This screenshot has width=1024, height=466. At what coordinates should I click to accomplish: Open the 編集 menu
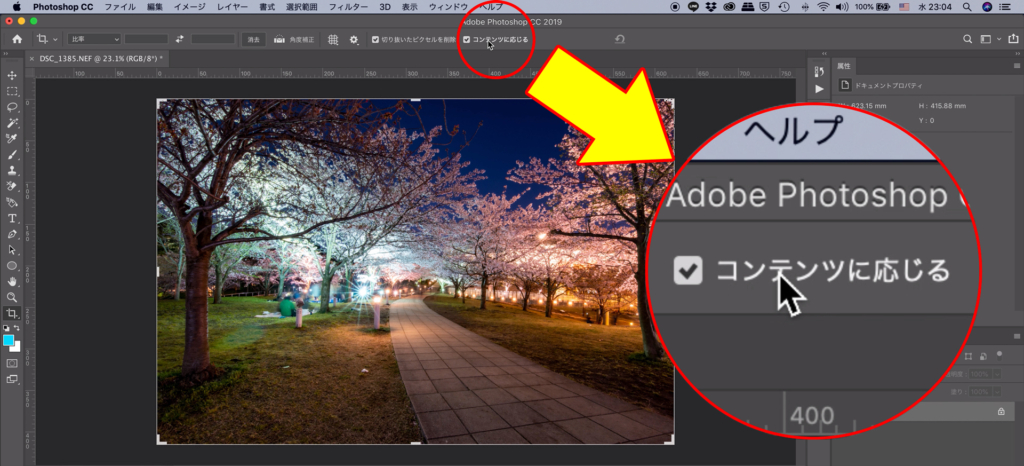tap(155, 7)
